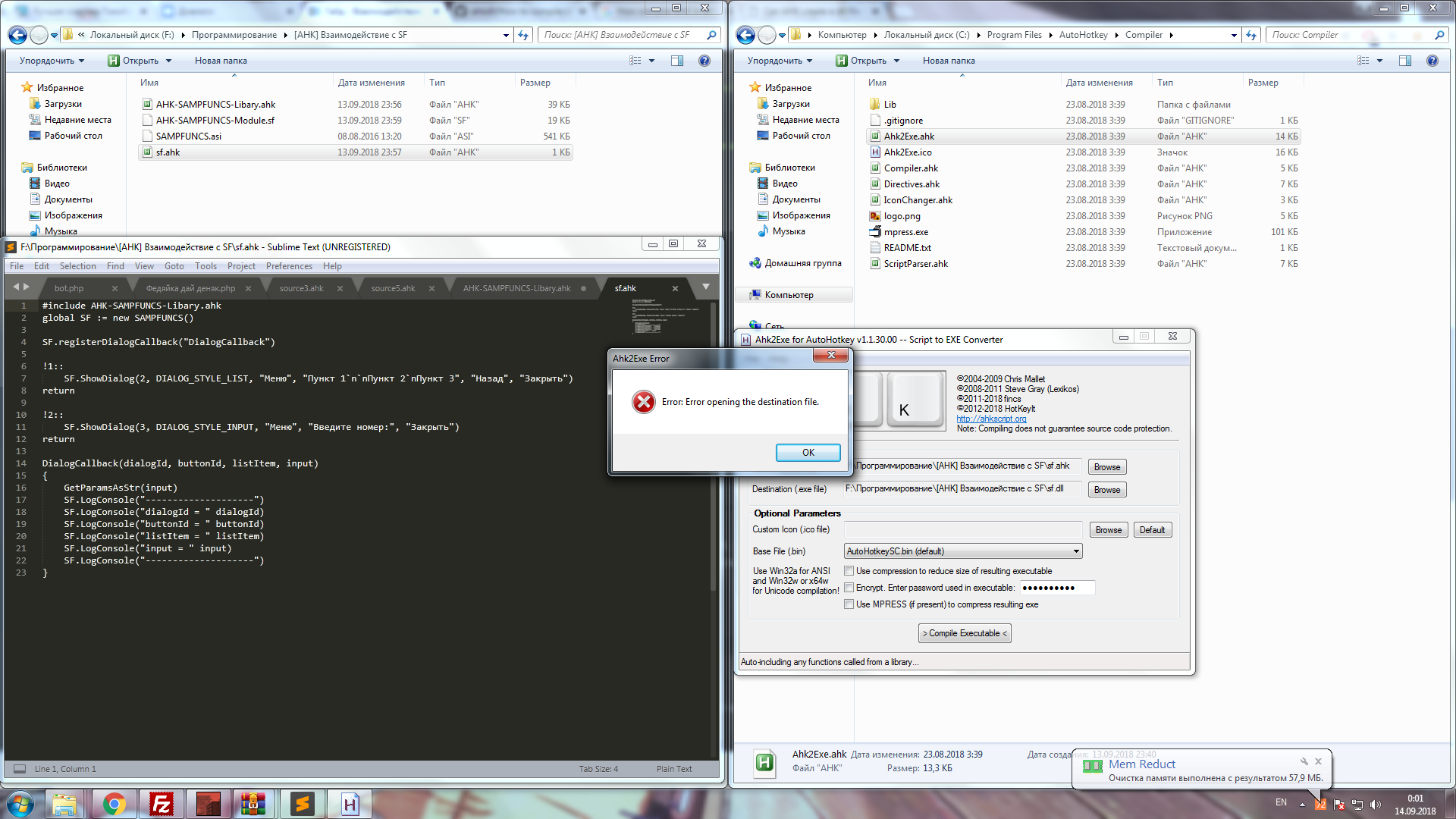Select Ahk2Exe.ico file icon
The image size is (1456, 819).
(875, 152)
